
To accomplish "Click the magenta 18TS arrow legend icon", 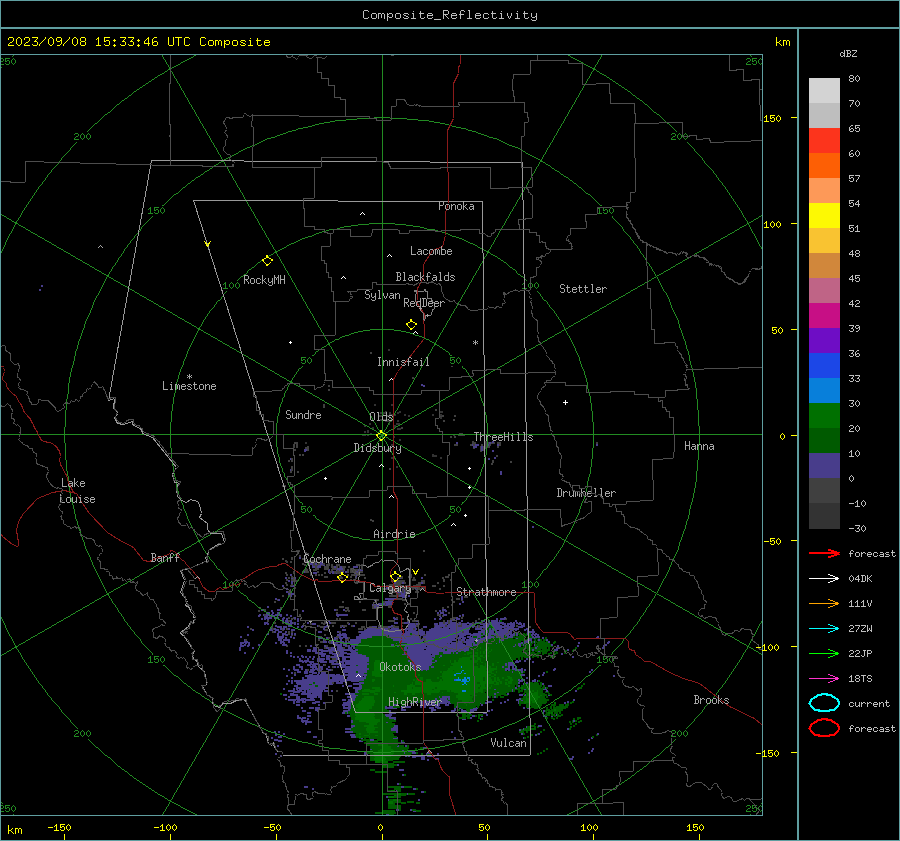I will (x=824, y=679).
